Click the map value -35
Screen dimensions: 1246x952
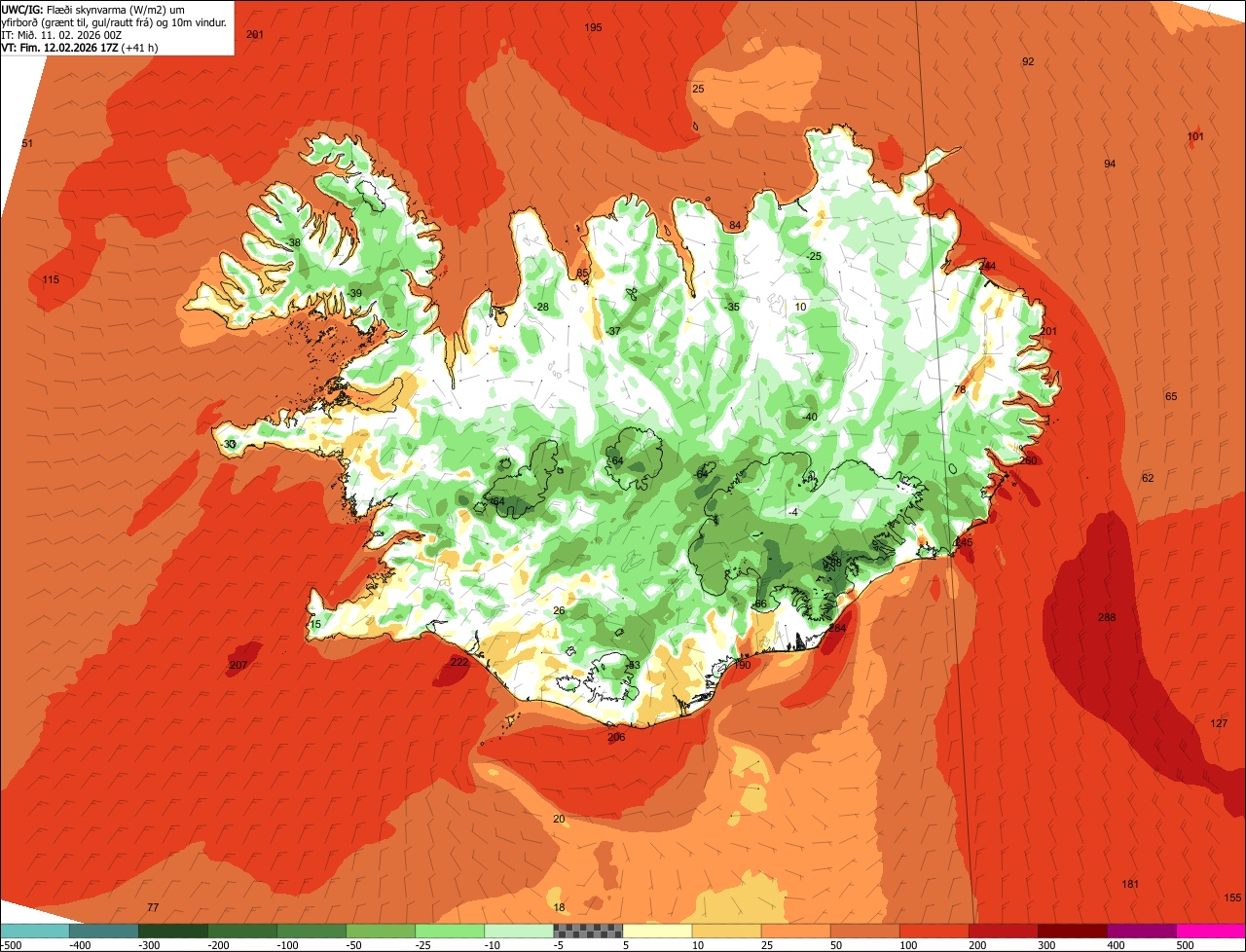pos(732,307)
